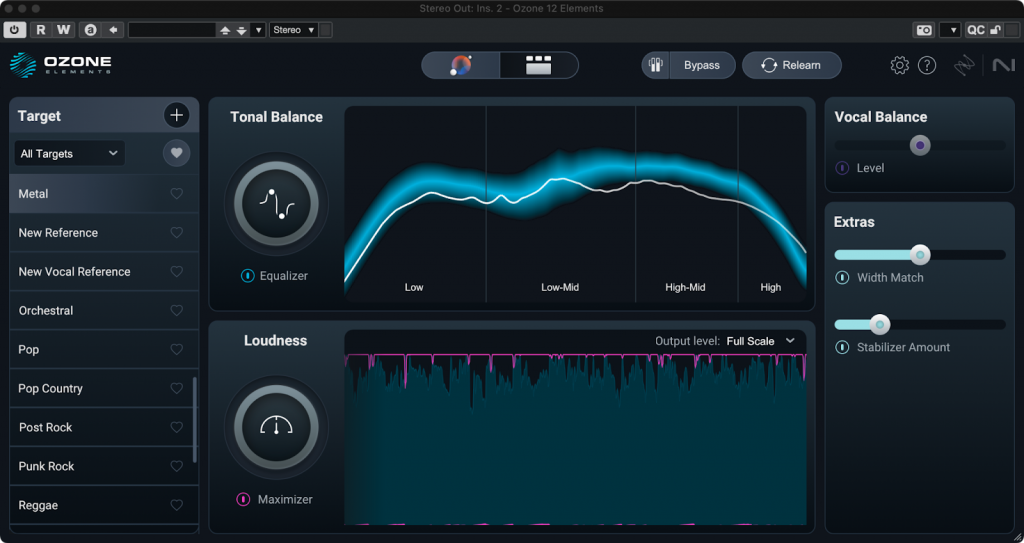Click the add target plus button
Screen dimensions: 1024x543
(177, 116)
